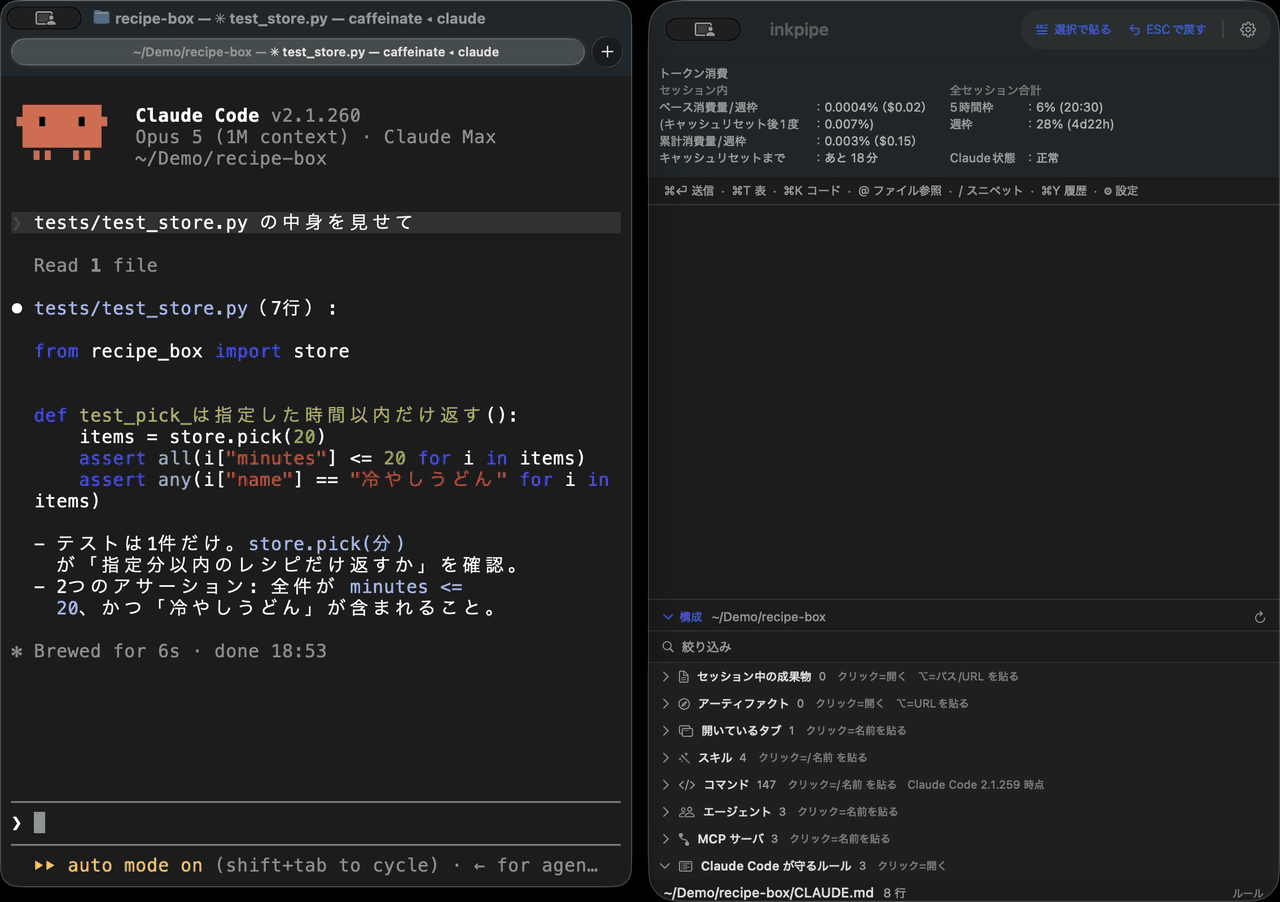This screenshot has height=902, width=1280.
Task: Click the ⌘K コード shortcut hint
Action: (812, 191)
